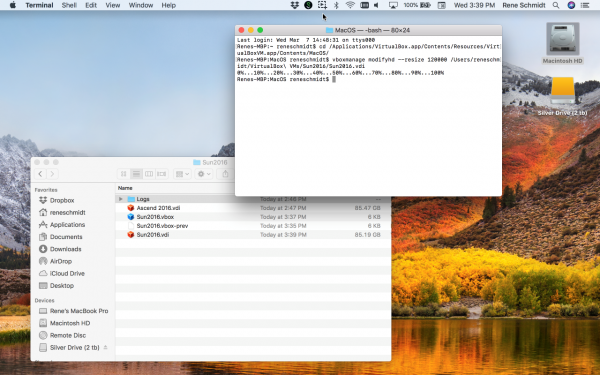Open the View menu

(112, 5)
